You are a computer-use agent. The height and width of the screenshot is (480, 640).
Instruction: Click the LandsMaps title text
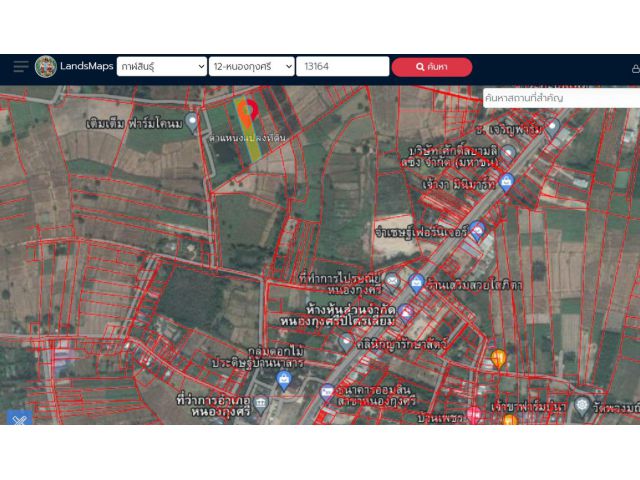(87, 66)
